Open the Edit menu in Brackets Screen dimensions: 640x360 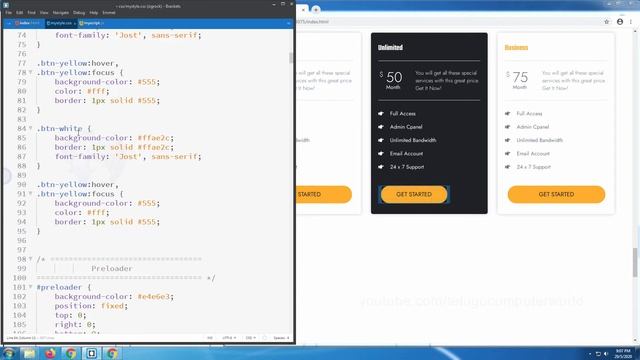click(x=19, y=13)
